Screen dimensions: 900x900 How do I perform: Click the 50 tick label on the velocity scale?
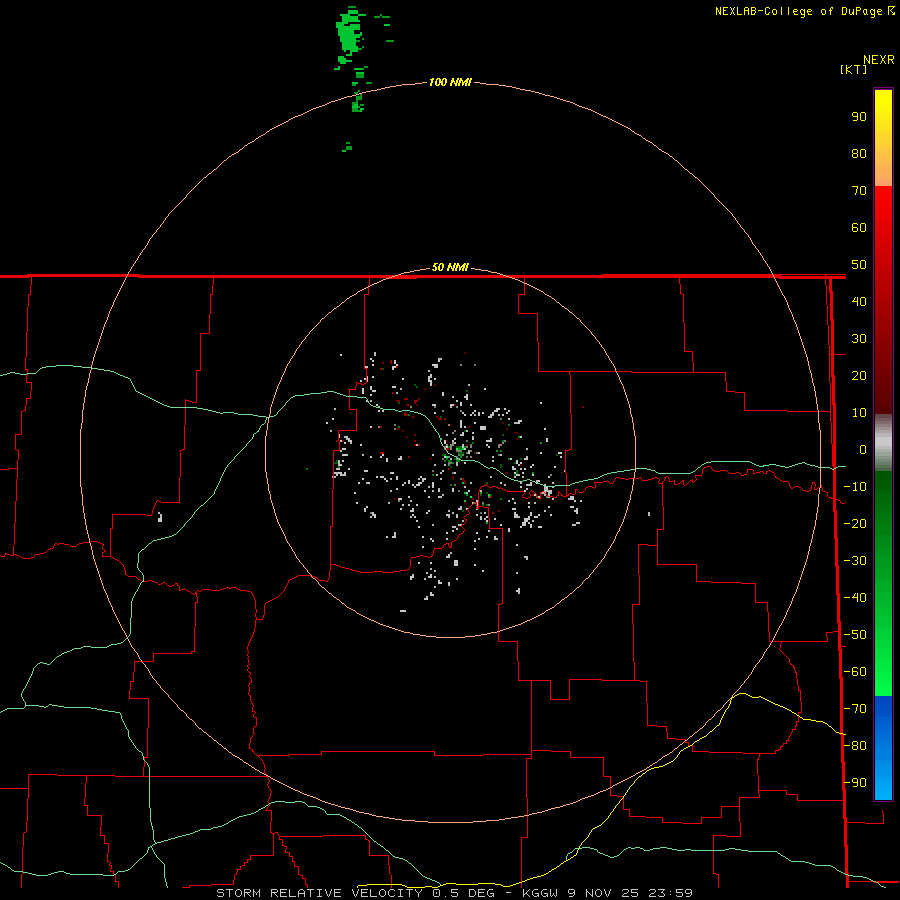coord(859,265)
